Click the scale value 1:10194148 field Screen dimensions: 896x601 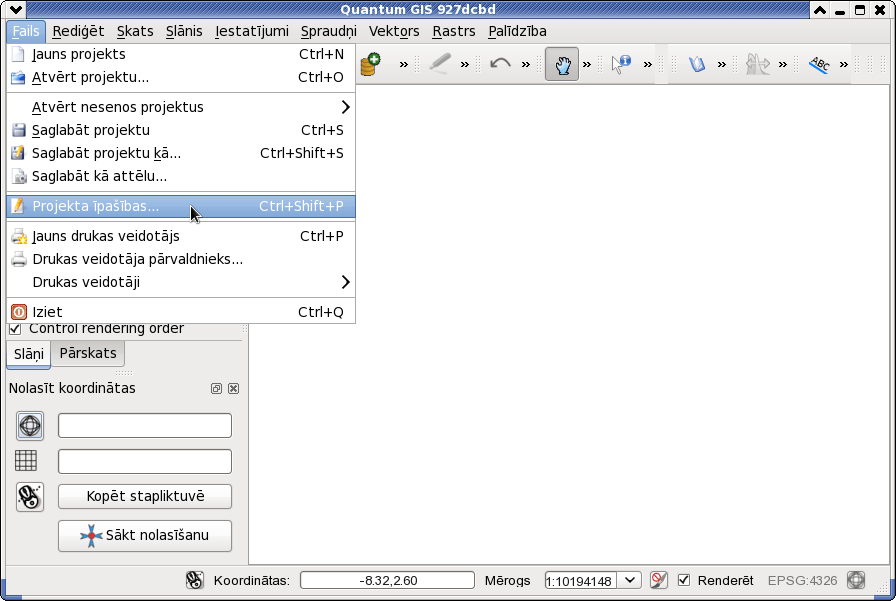coord(581,580)
